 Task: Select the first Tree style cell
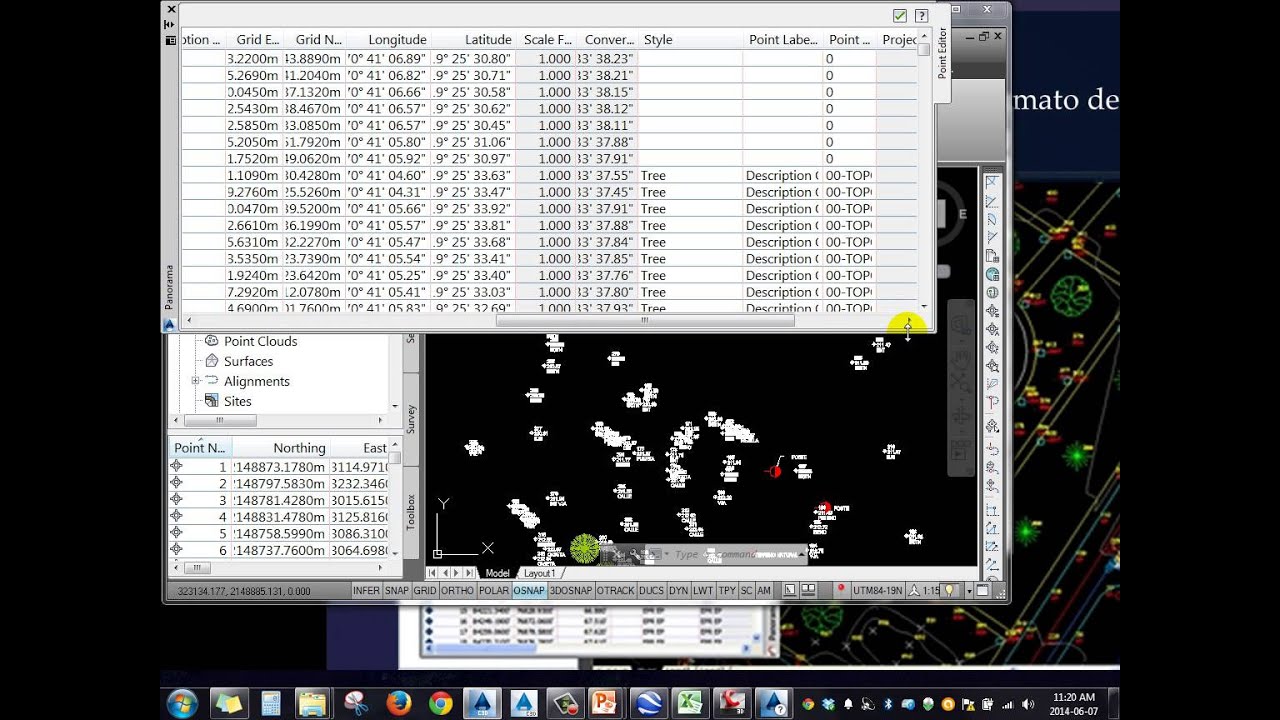pyautogui.click(x=690, y=176)
